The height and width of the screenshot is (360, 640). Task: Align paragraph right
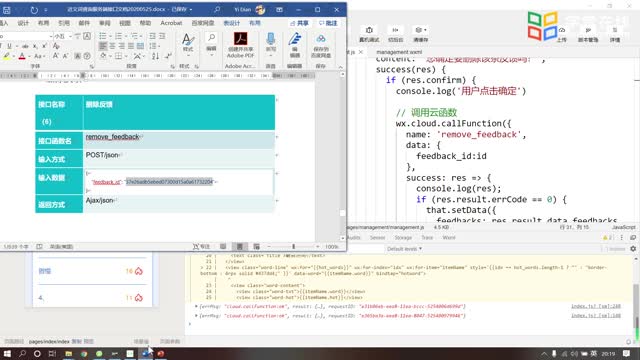click(x=122, y=46)
